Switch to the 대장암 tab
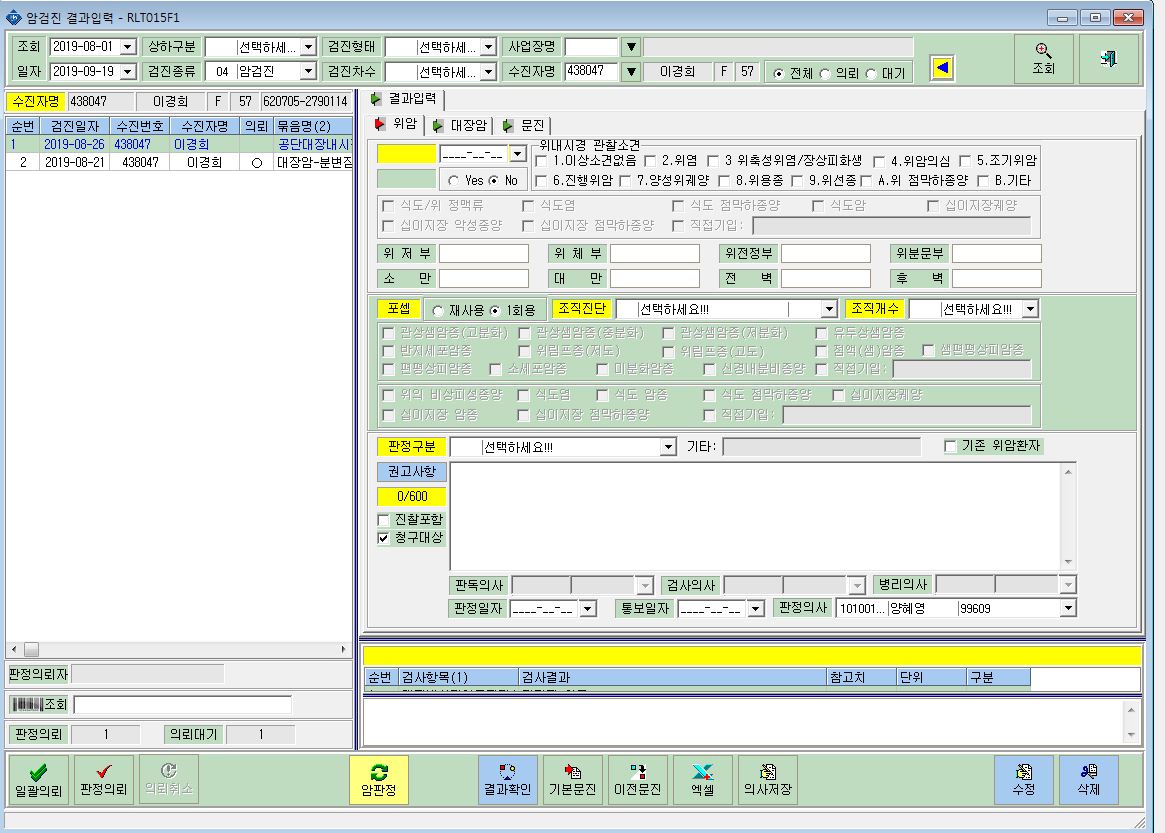This screenshot has width=1165, height=833. point(461,126)
